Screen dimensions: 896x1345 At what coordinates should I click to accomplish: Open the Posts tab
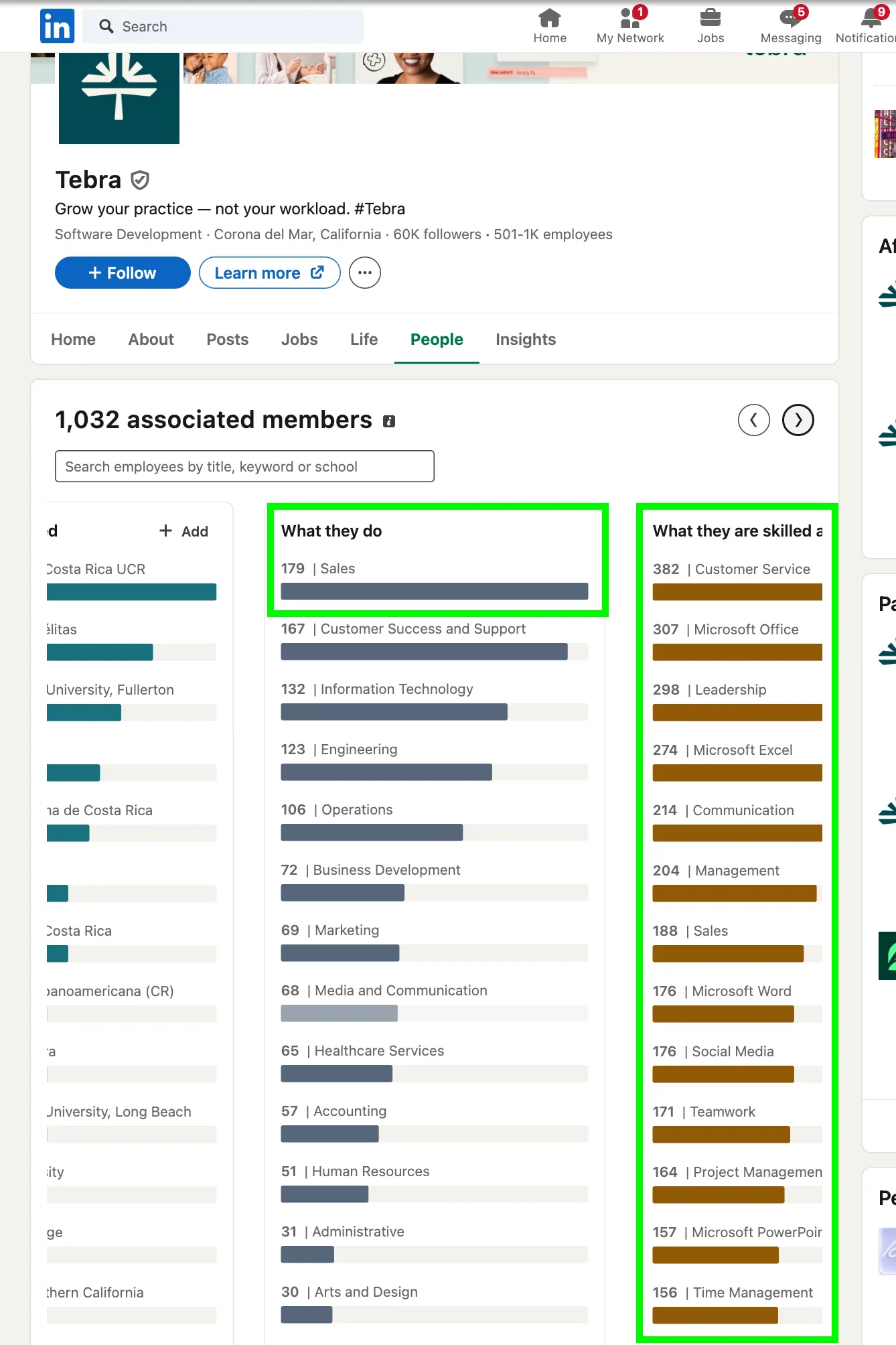click(x=228, y=340)
